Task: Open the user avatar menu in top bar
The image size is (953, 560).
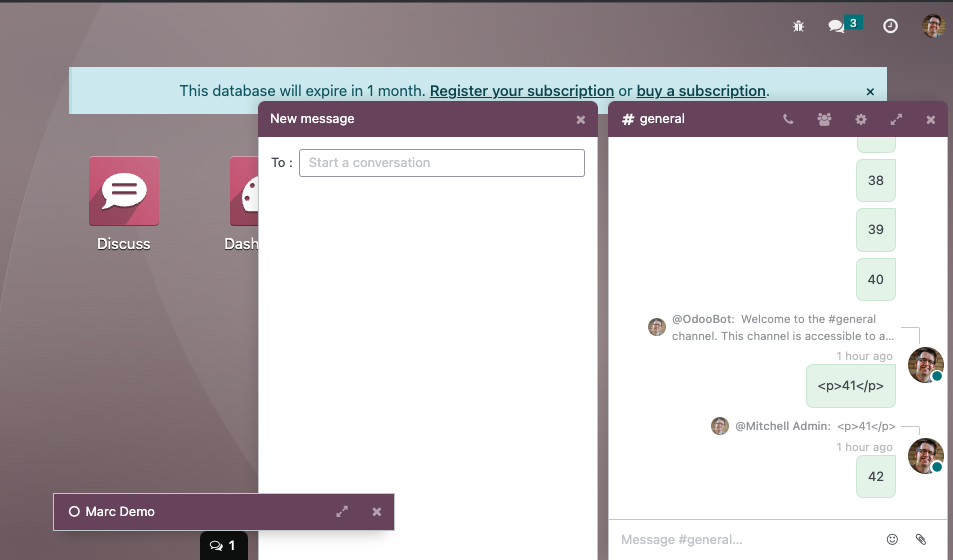Action: (933, 26)
